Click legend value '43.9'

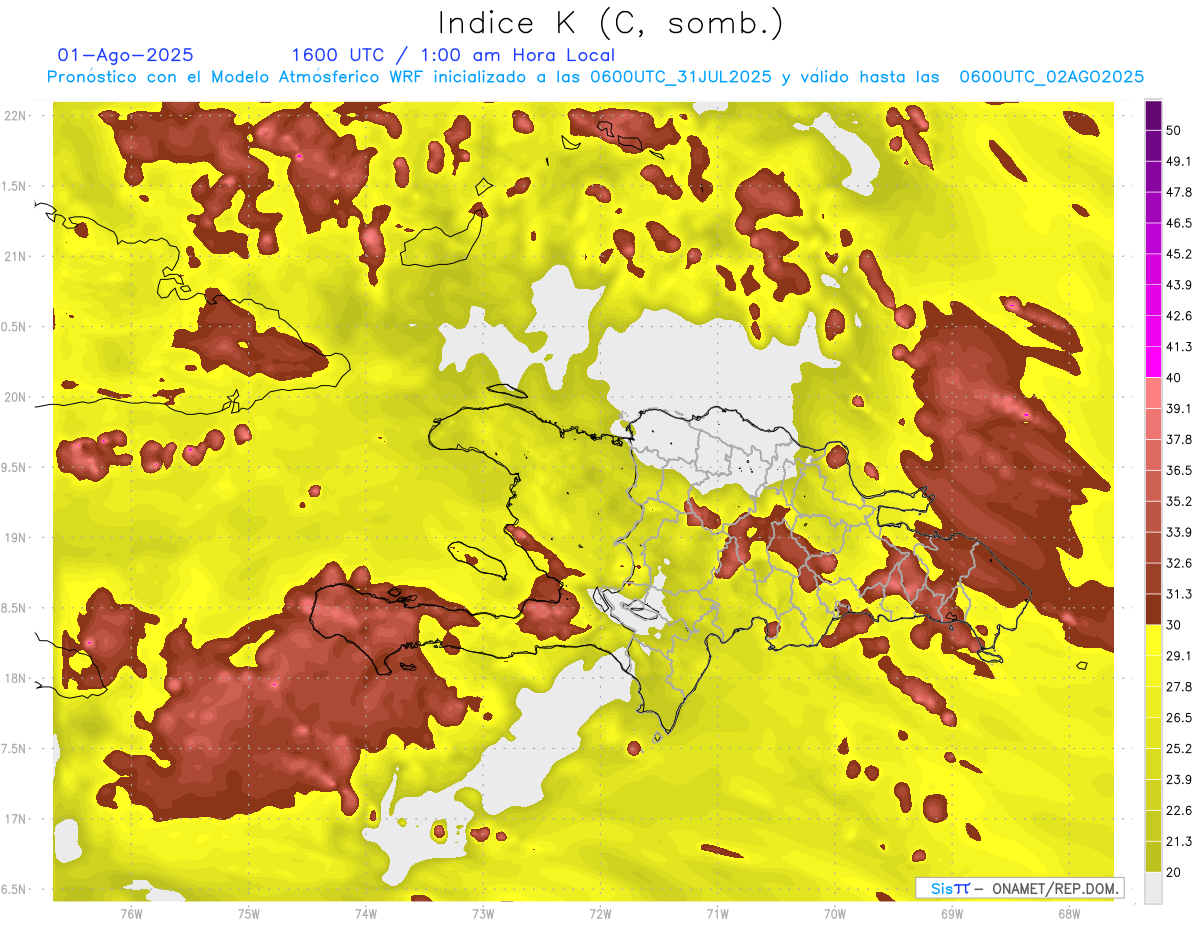1177,285
